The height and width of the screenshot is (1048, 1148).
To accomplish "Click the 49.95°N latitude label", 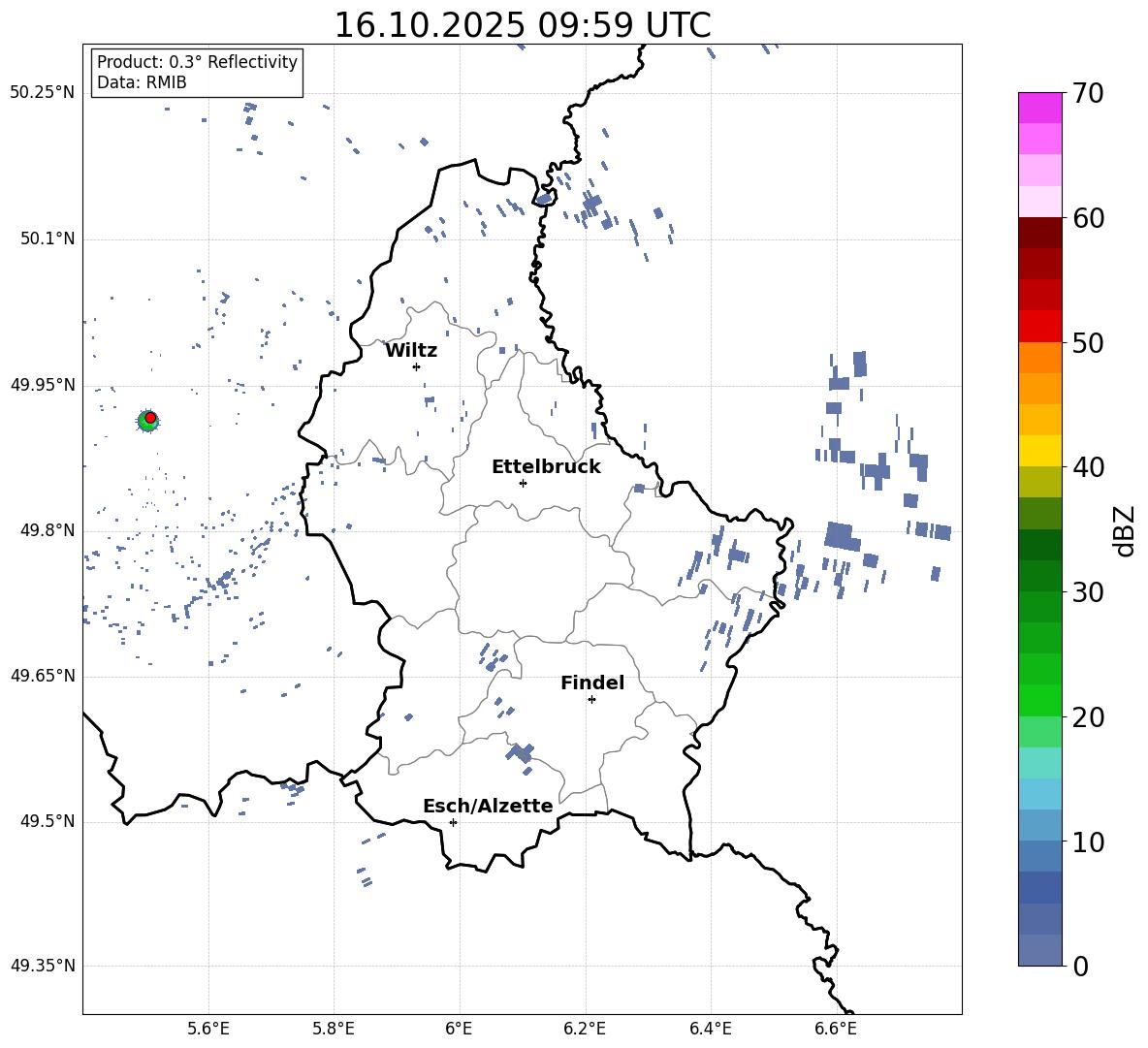I will tap(42, 386).
